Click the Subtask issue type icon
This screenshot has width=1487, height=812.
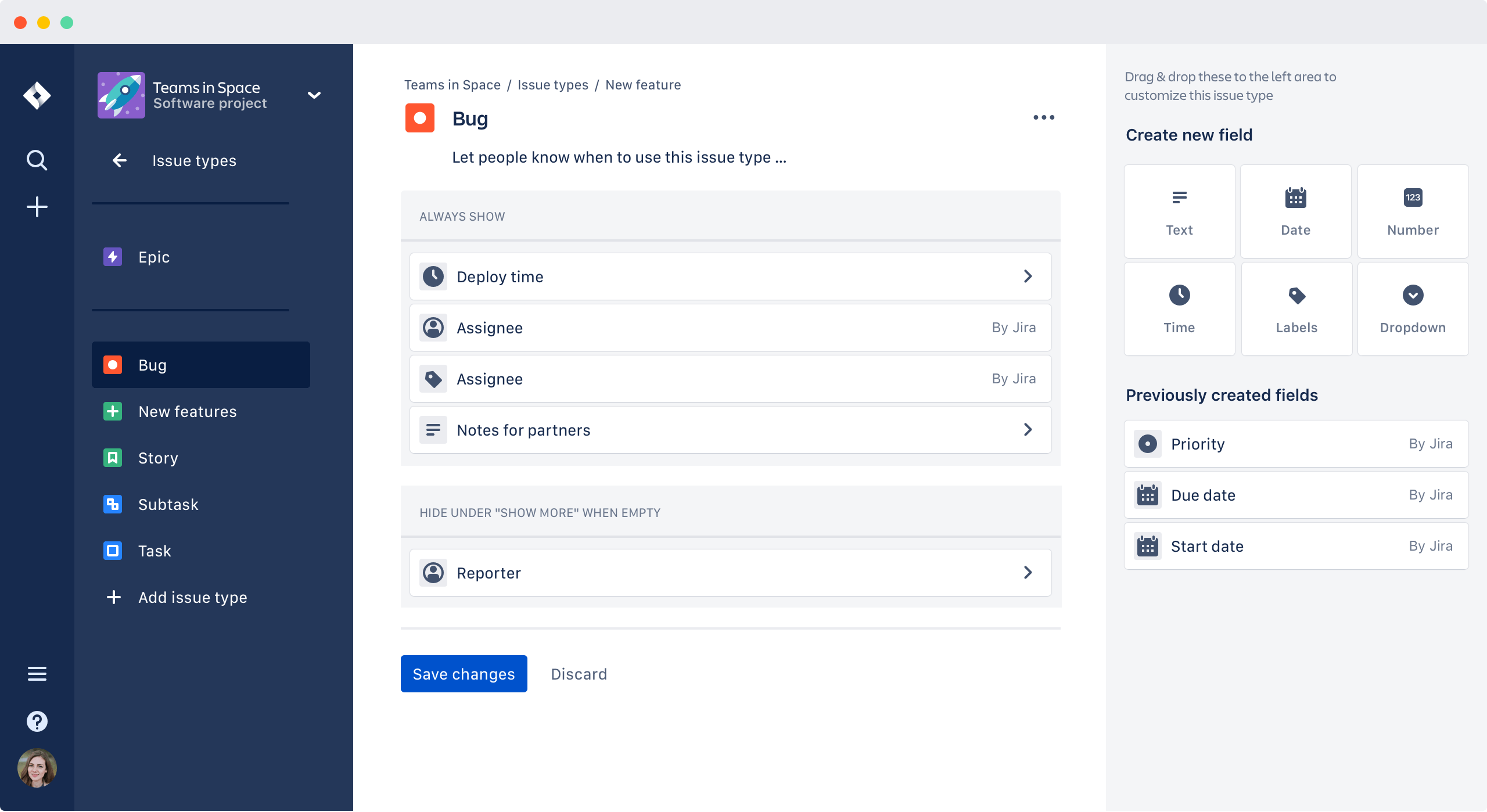112,504
